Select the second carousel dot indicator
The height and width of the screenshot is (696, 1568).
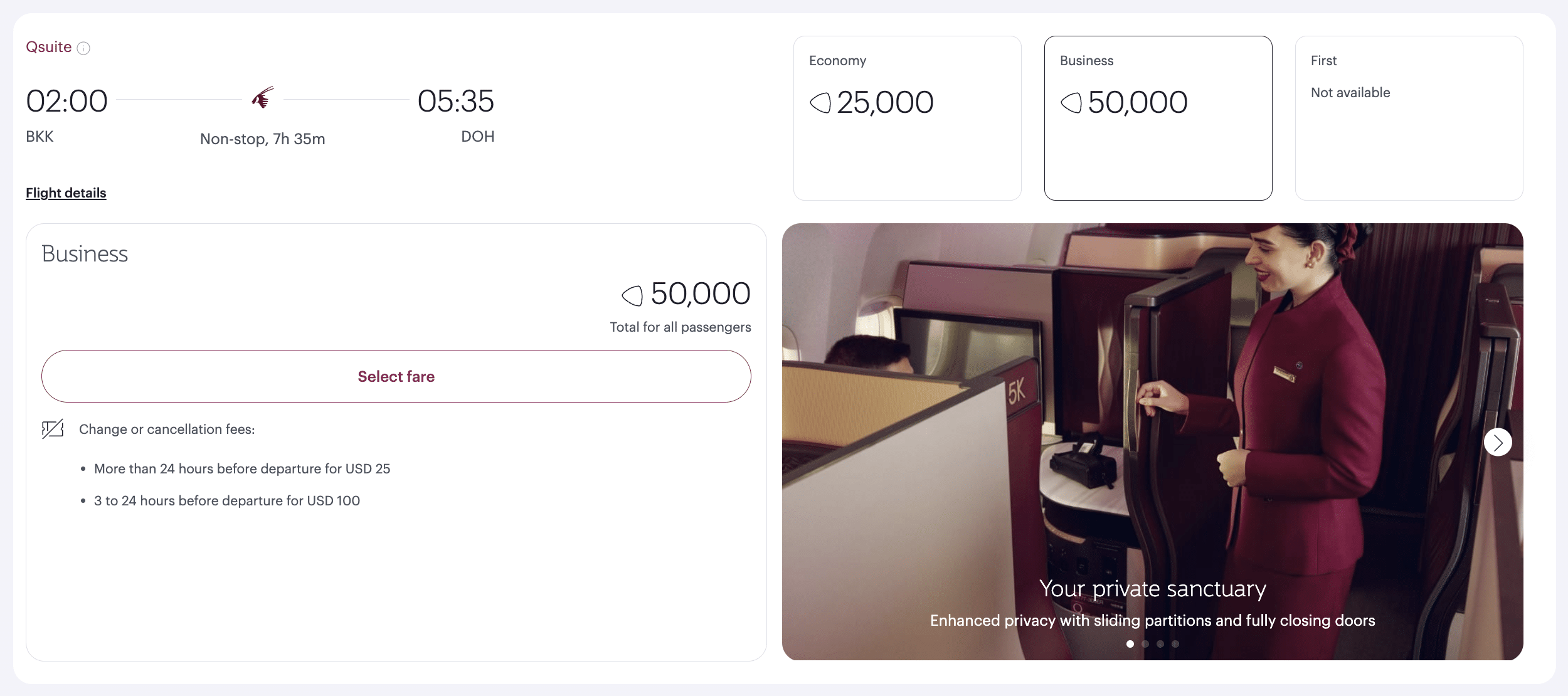tap(1145, 644)
